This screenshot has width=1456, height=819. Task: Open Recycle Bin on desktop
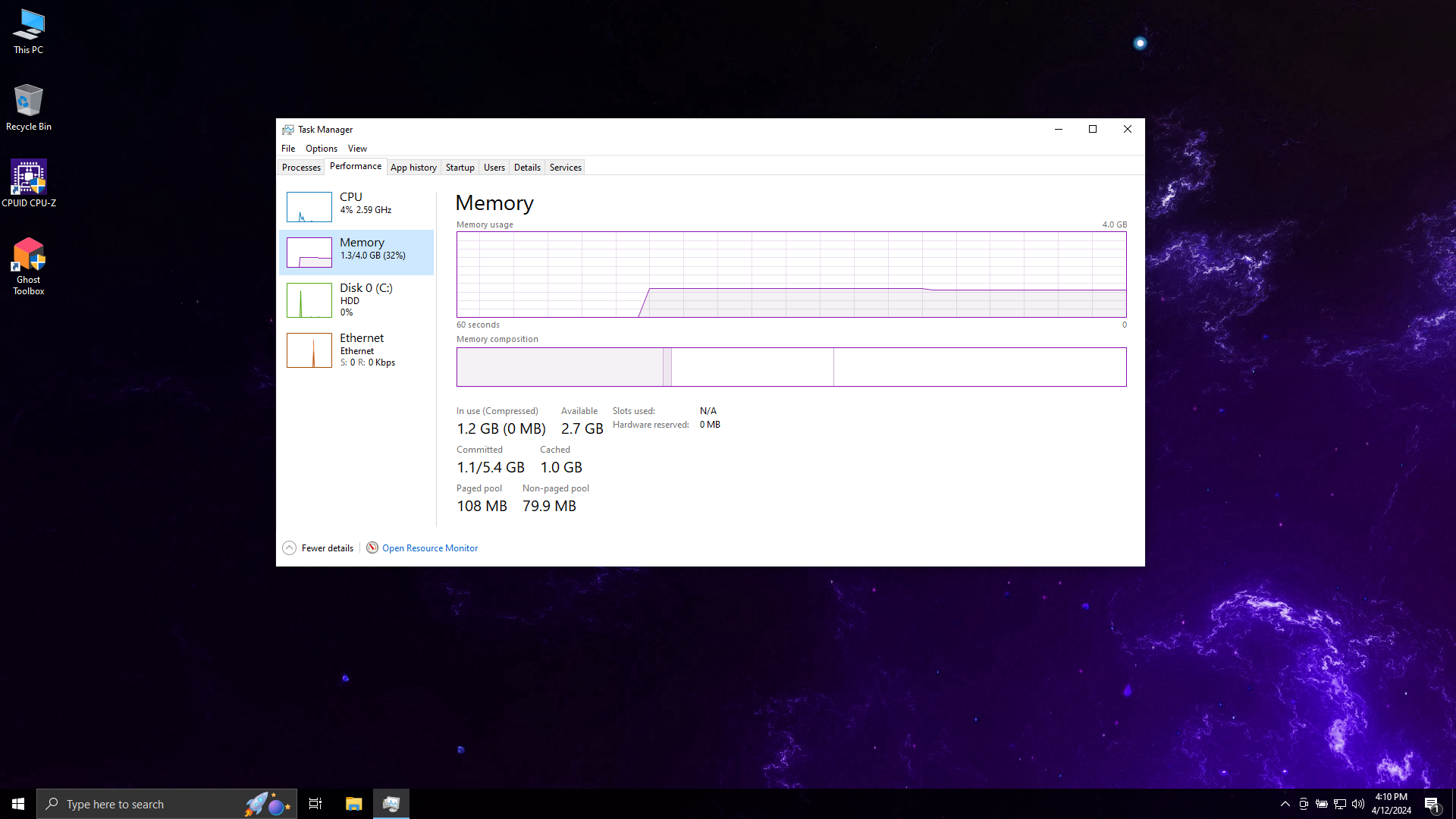click(29, 106)
